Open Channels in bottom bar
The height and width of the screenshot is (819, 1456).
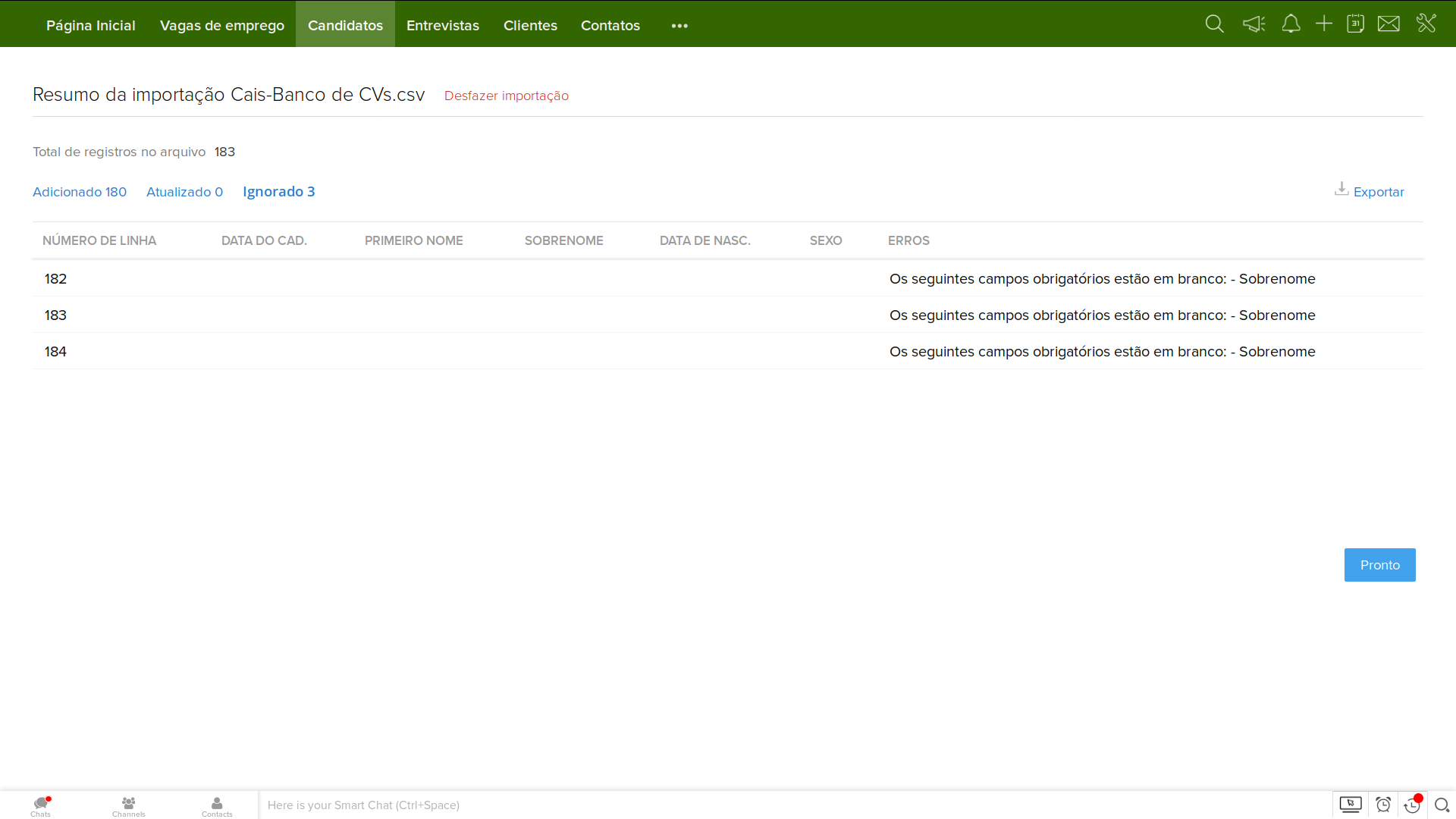click(128, 805)
